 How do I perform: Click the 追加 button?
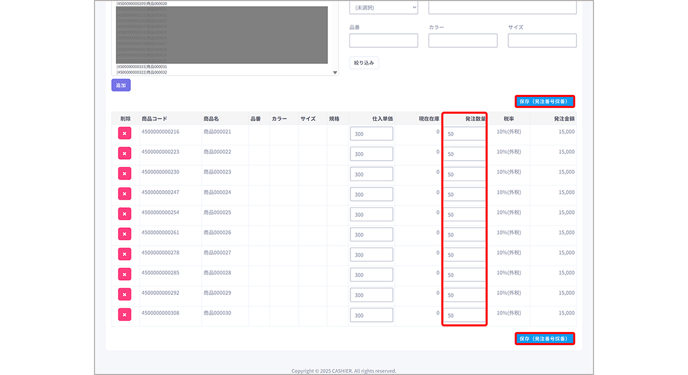pyautogui.click(x=121, y=85)
